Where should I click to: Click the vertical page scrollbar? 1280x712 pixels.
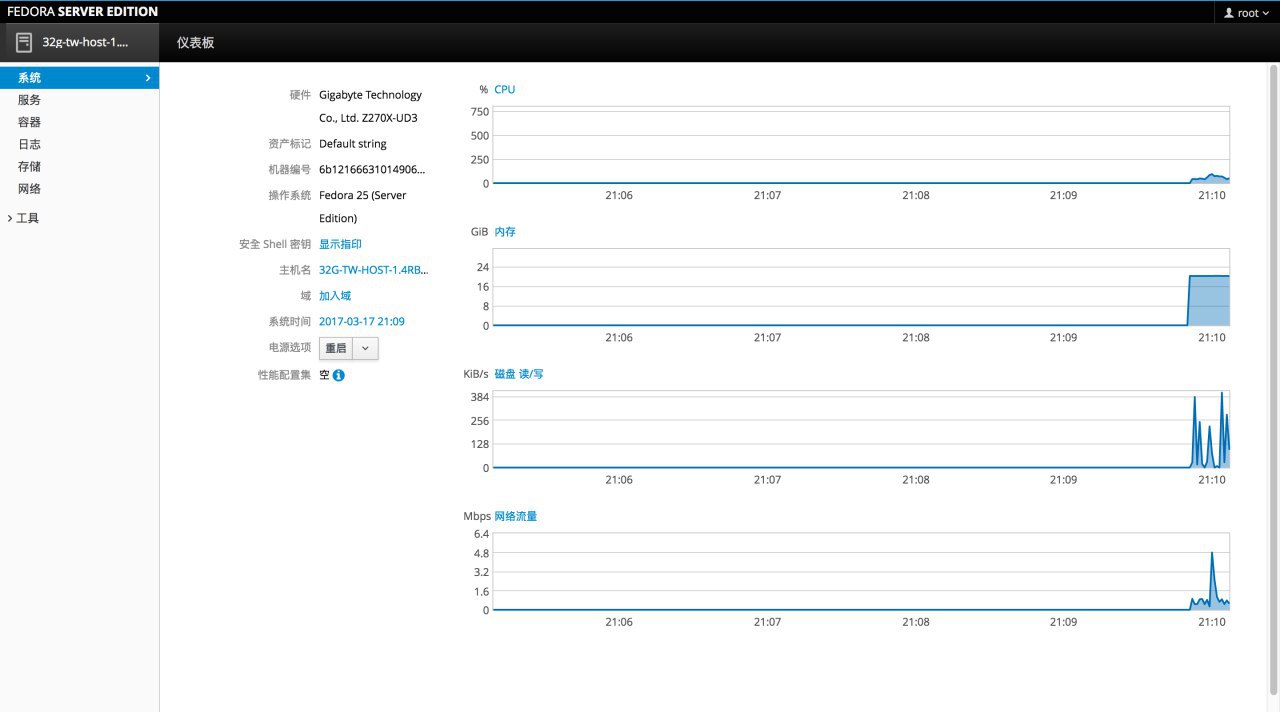pos(1273,380)
